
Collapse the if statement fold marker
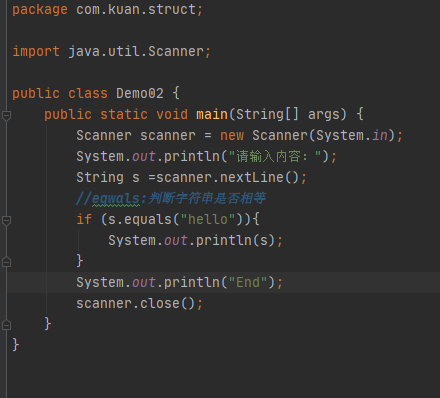[6, 220]
